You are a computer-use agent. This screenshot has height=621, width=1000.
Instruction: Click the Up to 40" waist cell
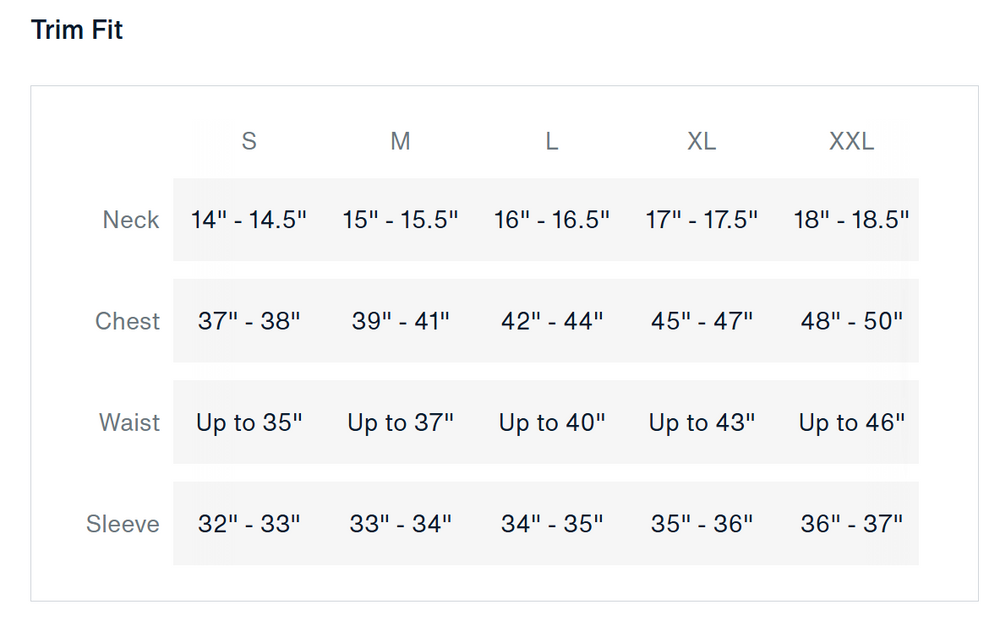552,423
